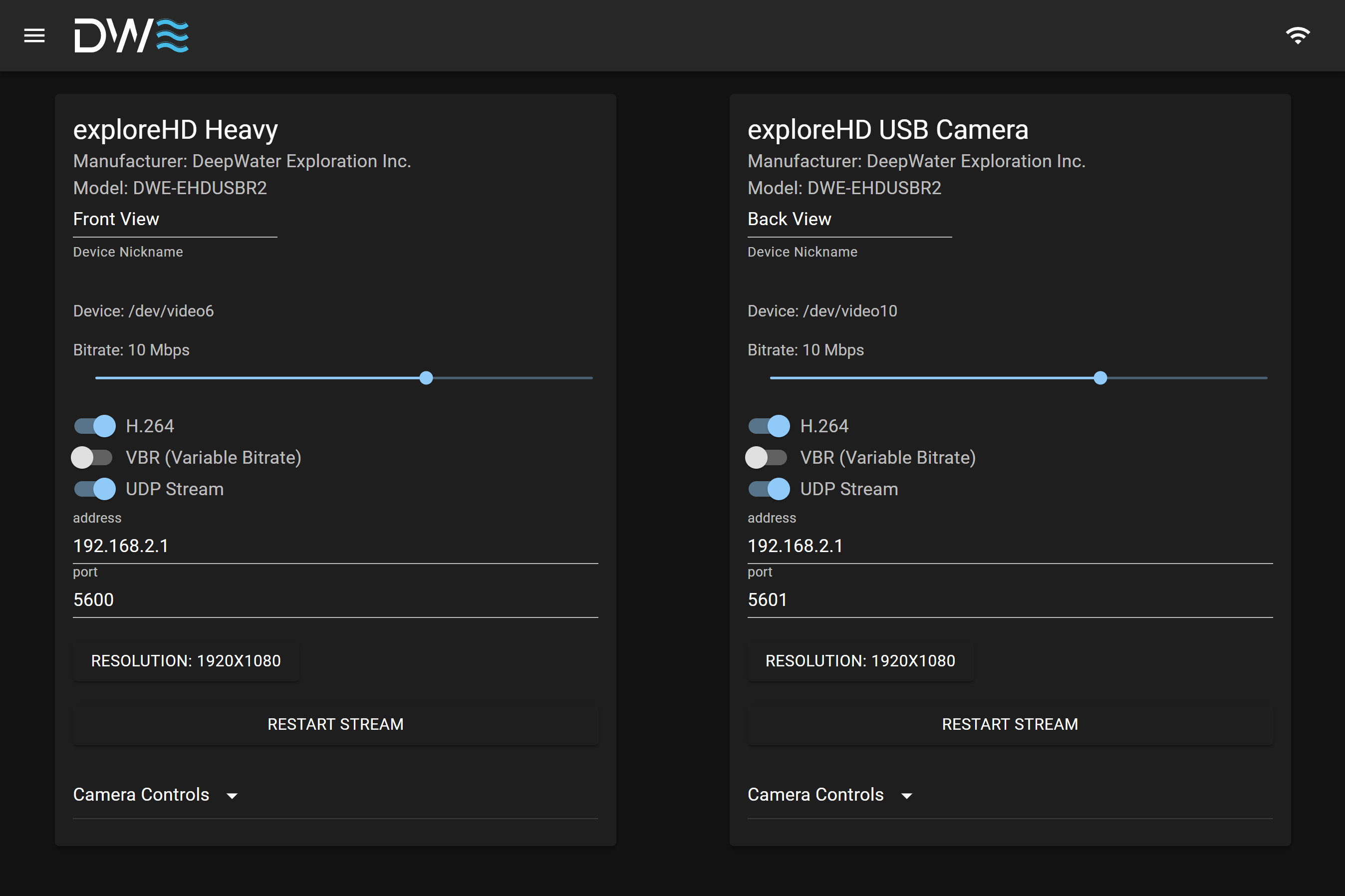The height and width of the screenshot is (896, 1345).
Task: Click the Wi-Fi status icon
Action: (1298, 35)
